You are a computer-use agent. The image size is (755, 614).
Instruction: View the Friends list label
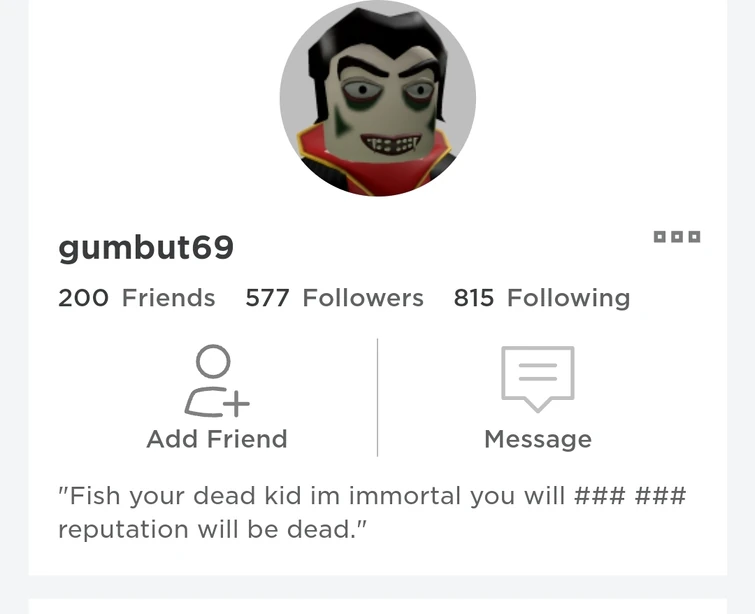click(169, 298)
